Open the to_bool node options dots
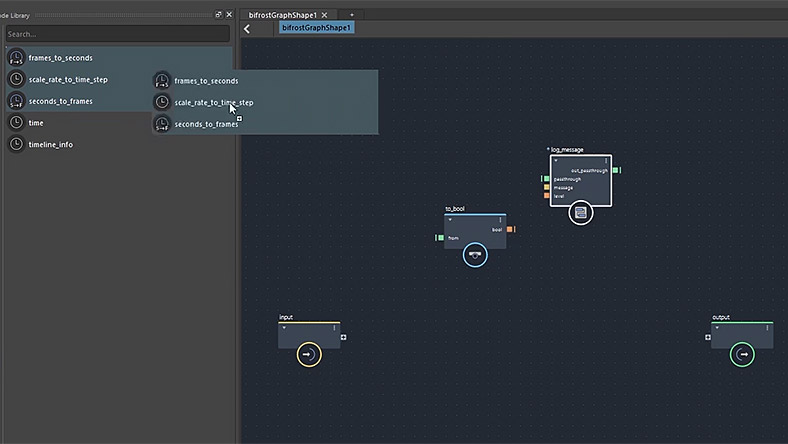This screenshot has height=444, width=788. [500, 220]
